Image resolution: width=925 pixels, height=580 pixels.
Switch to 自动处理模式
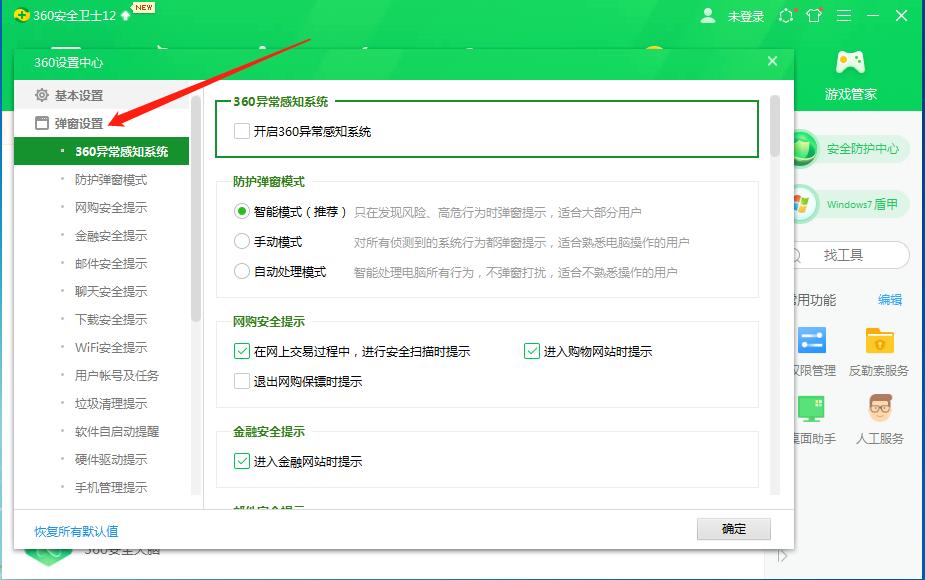coord(240,270)
